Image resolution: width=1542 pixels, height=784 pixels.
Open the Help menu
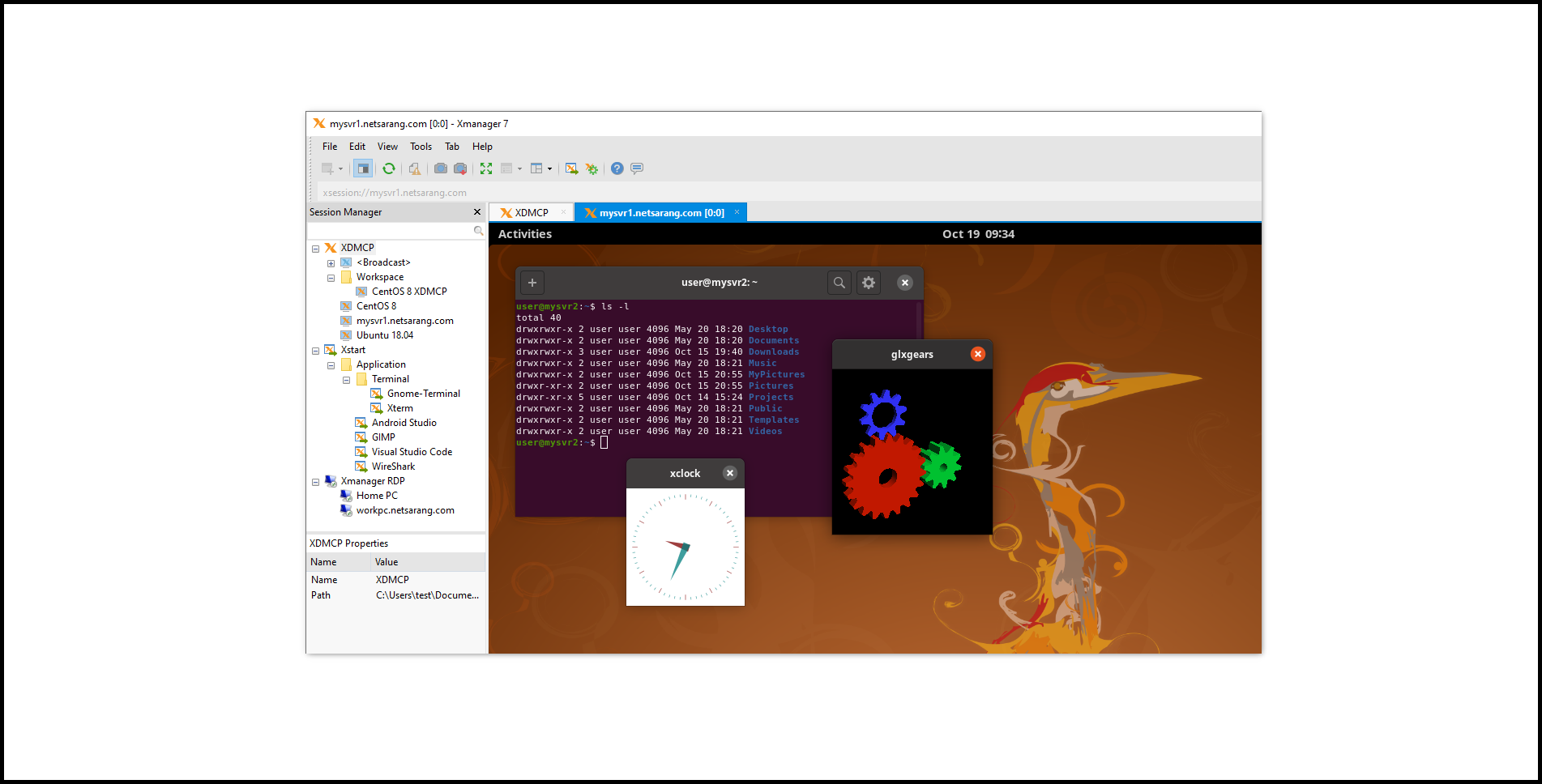click(x=482, y=147)
